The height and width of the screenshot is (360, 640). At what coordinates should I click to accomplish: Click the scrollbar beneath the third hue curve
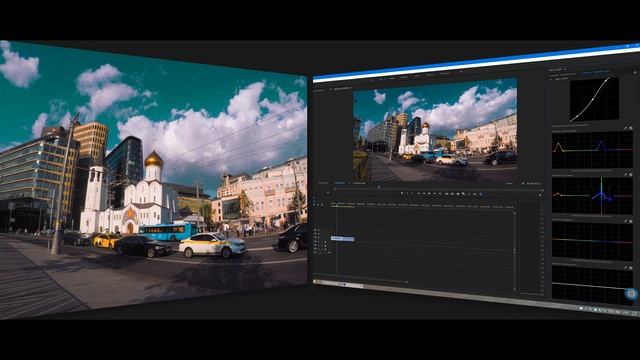(592, 261)
